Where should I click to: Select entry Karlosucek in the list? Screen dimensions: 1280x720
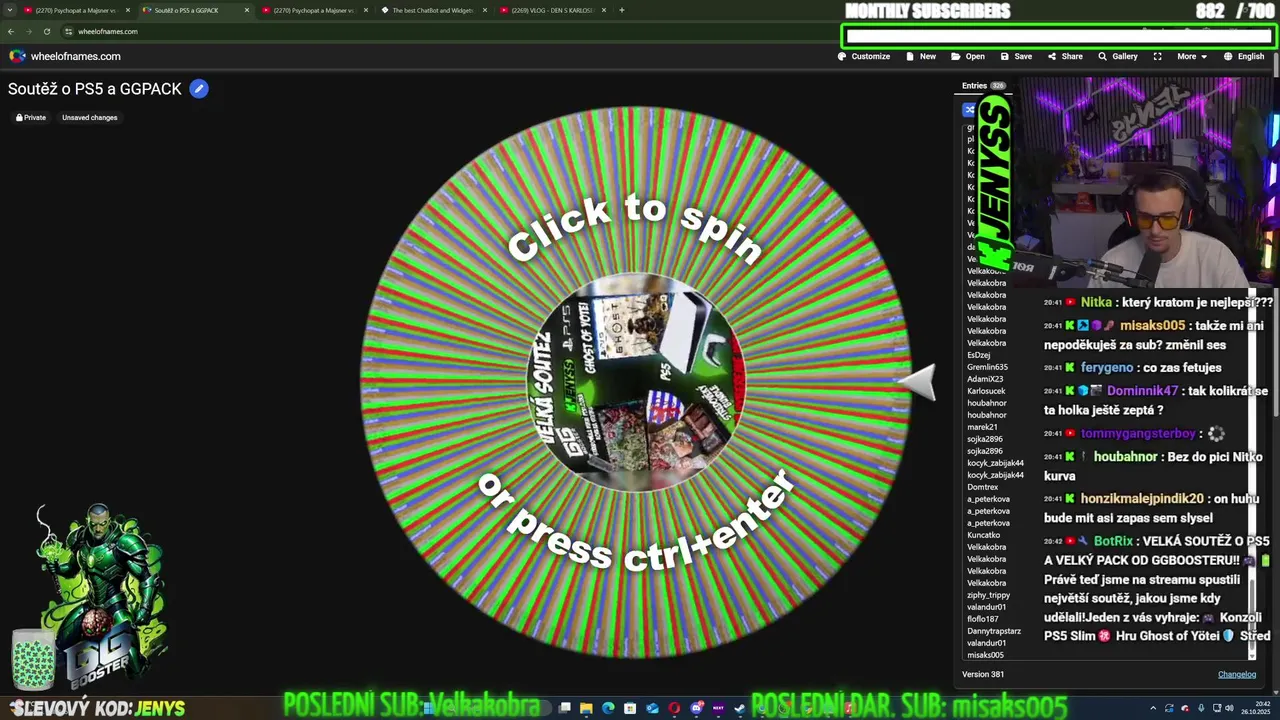tap(986, 391)
